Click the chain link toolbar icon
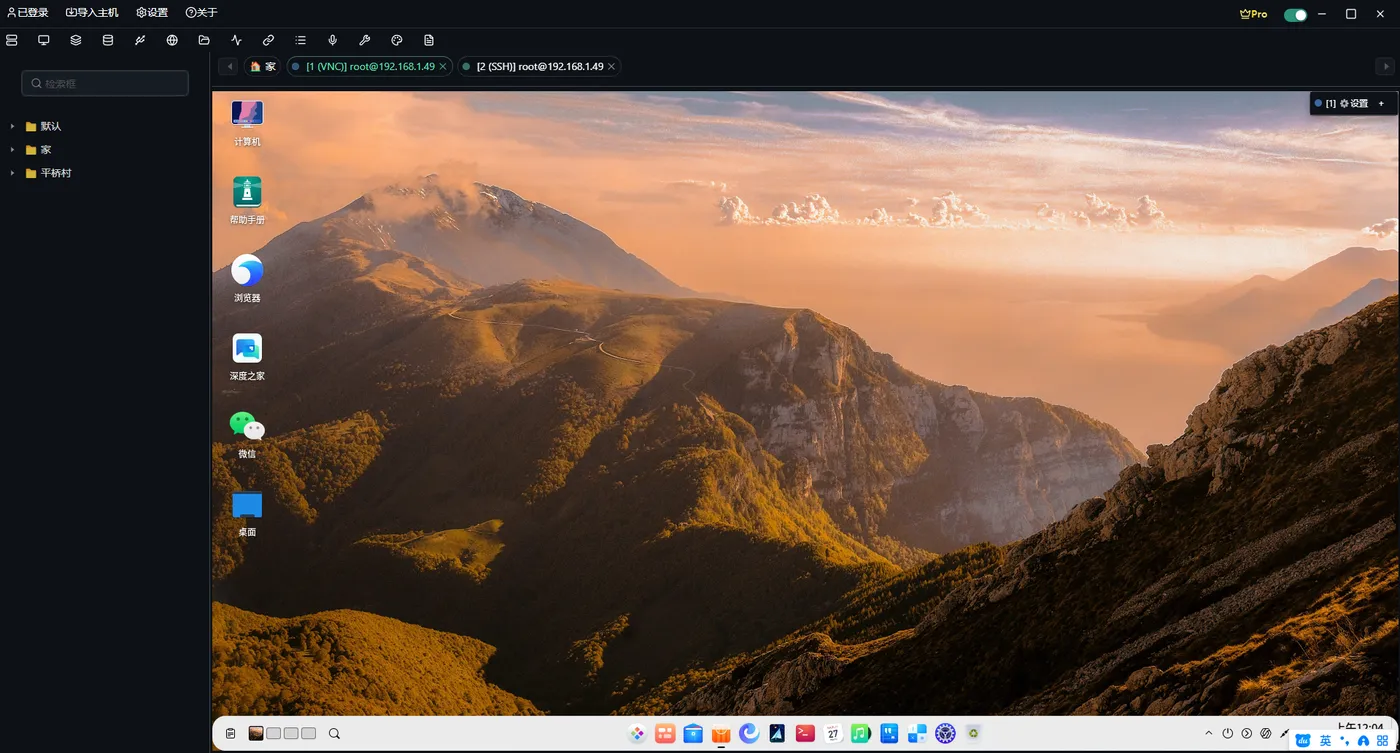1400x753 pixels. (x=268, y=40)
